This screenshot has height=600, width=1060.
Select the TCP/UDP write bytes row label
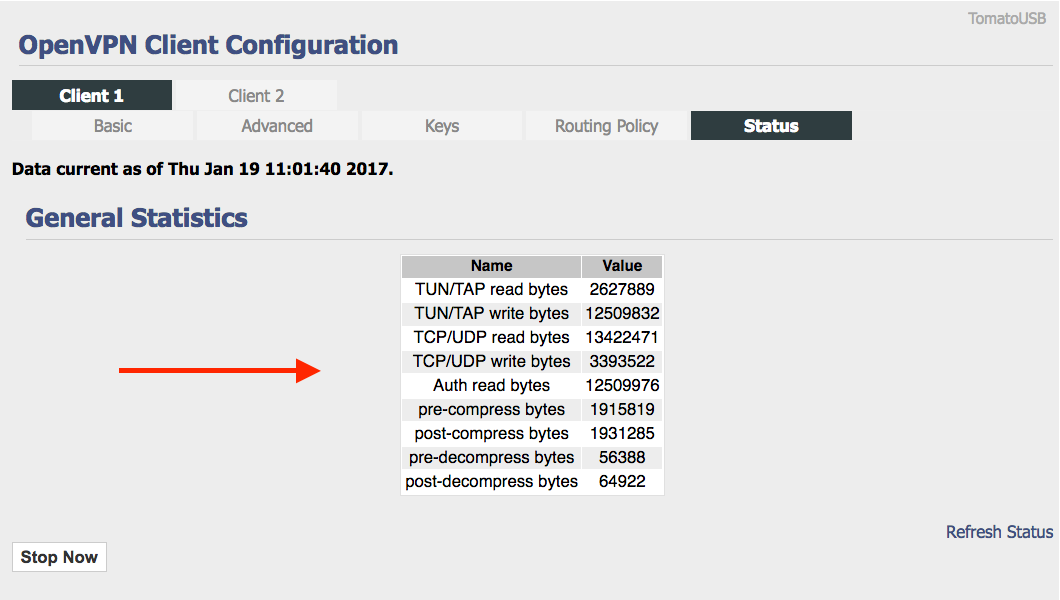pyautogui.click(x=491, y=361)
